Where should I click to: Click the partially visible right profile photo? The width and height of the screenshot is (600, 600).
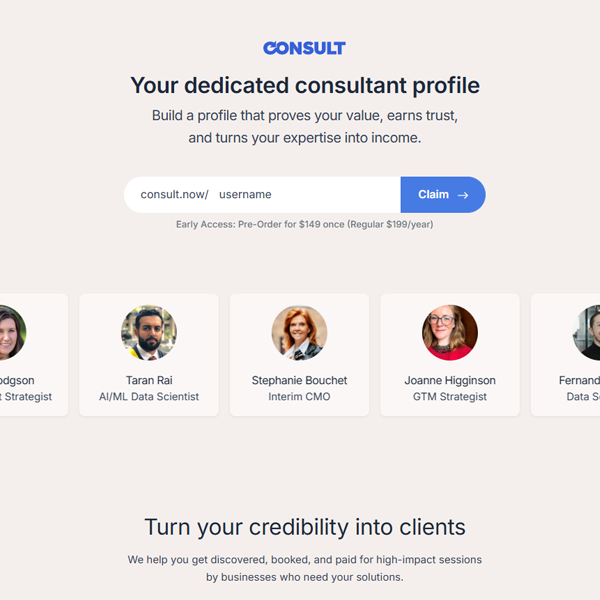coord(588,333)
